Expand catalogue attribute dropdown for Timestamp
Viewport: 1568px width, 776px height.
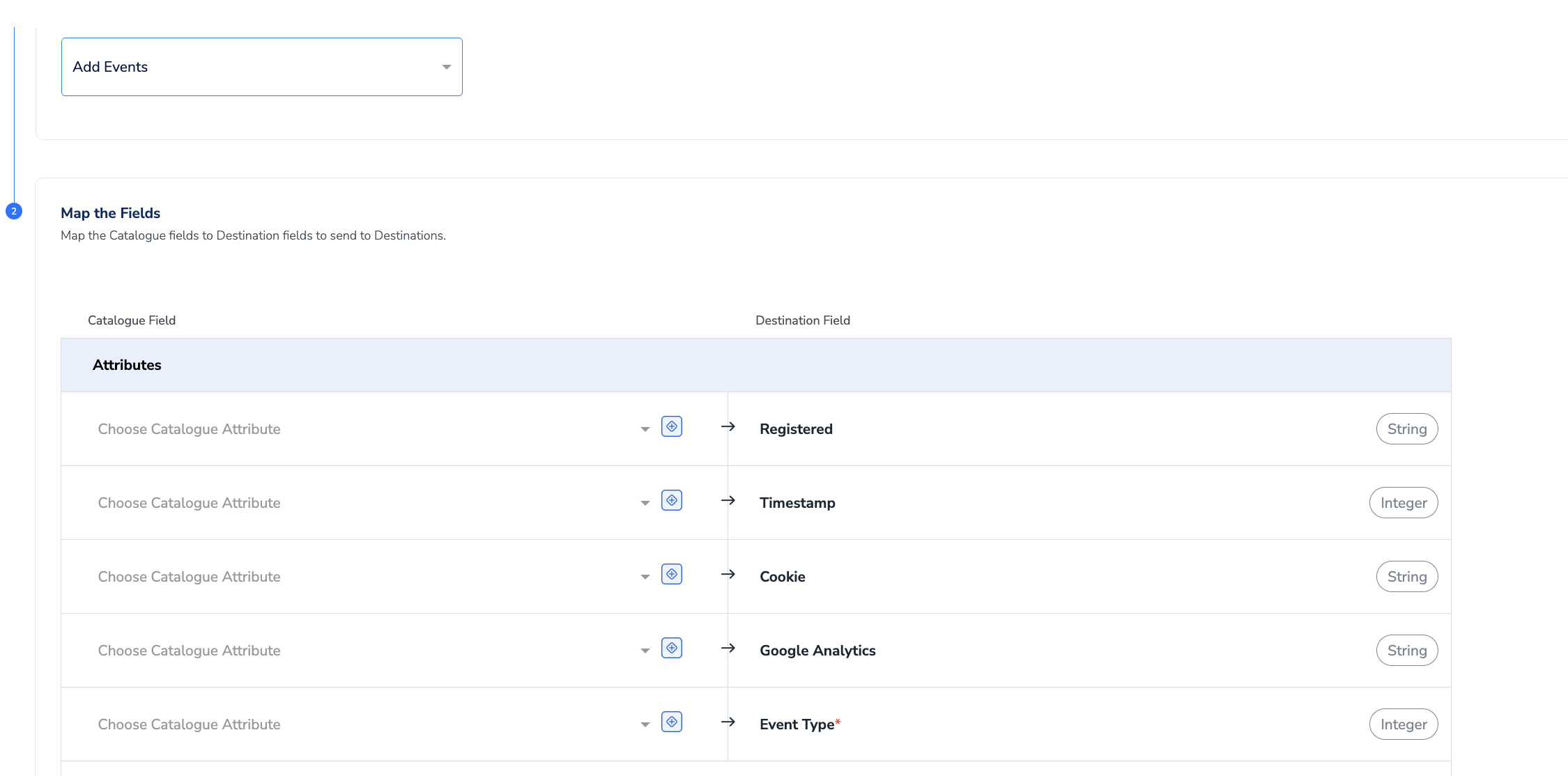tap(645, 503)
